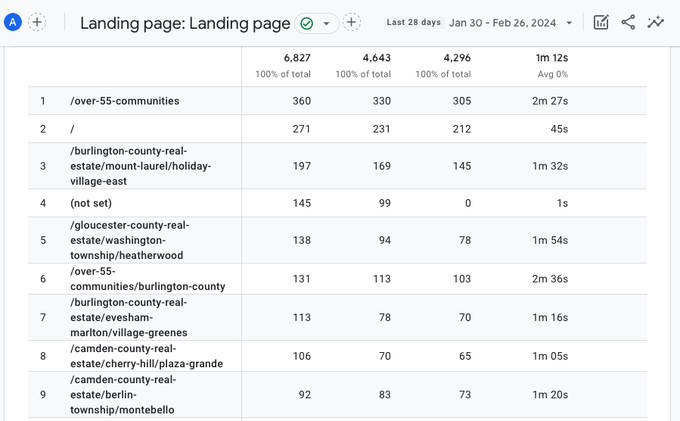The image size is (680, 421).
Task: Click the 1m 20s engagement time cell
Action: (550, 395)
